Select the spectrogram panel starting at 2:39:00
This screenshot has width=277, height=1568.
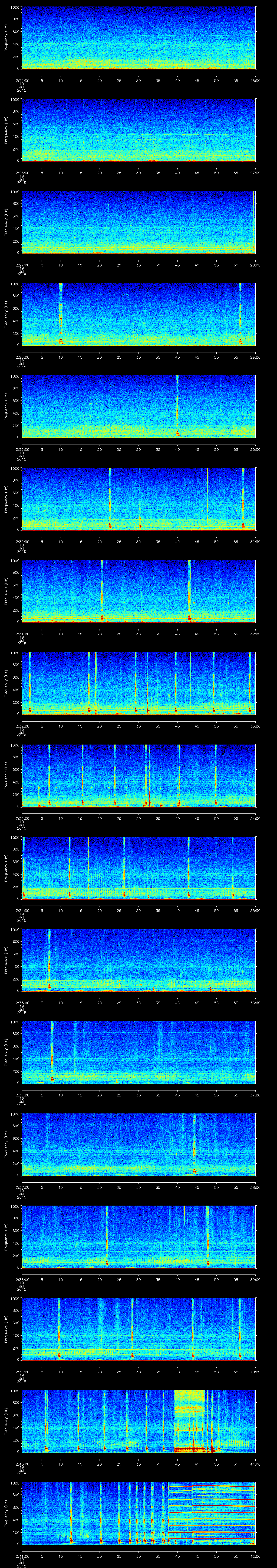click(138, 1329)
